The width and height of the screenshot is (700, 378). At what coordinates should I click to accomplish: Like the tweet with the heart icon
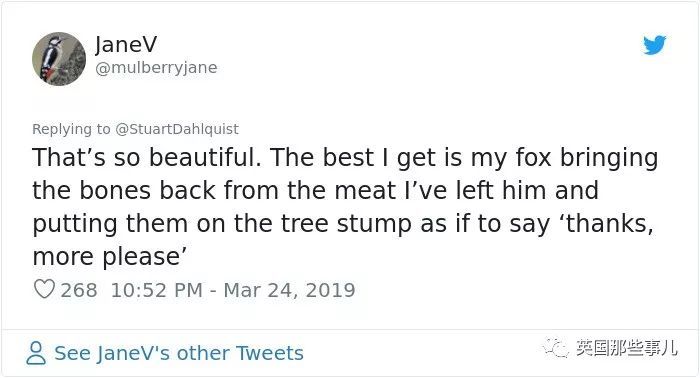click(x=44, y=289)
